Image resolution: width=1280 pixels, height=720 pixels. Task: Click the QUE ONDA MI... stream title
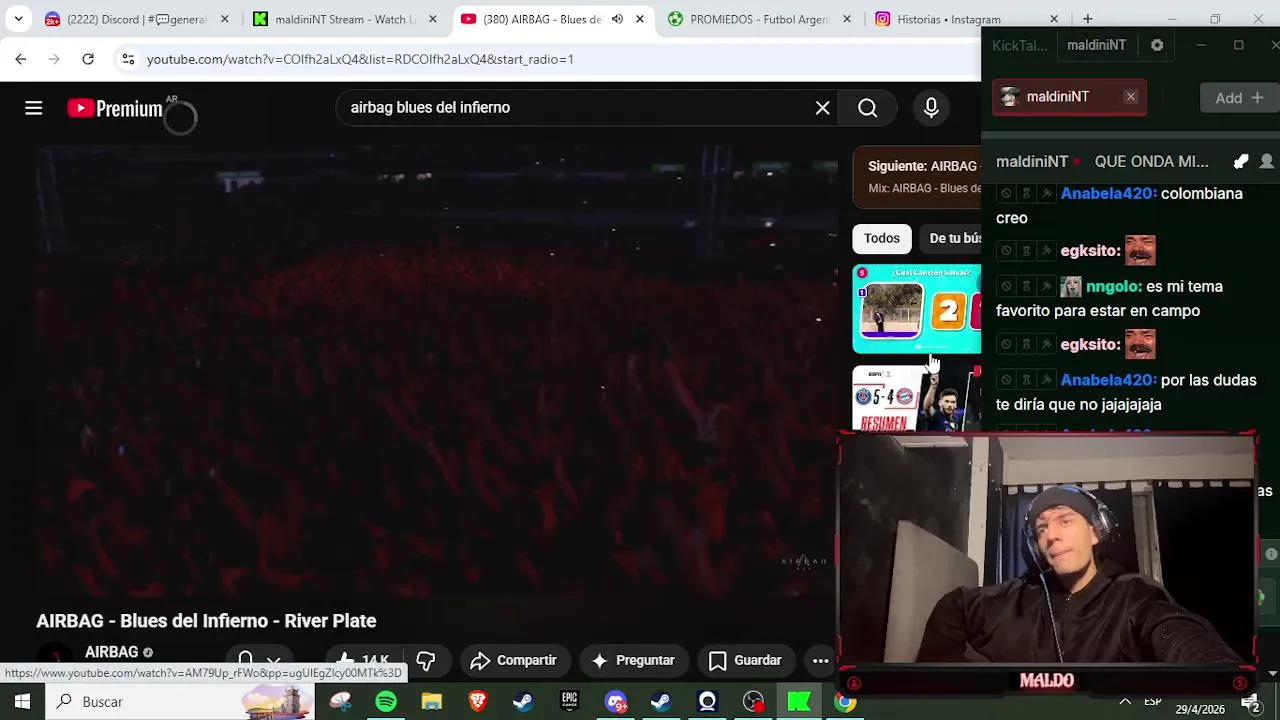click(x=1151, y=162)
